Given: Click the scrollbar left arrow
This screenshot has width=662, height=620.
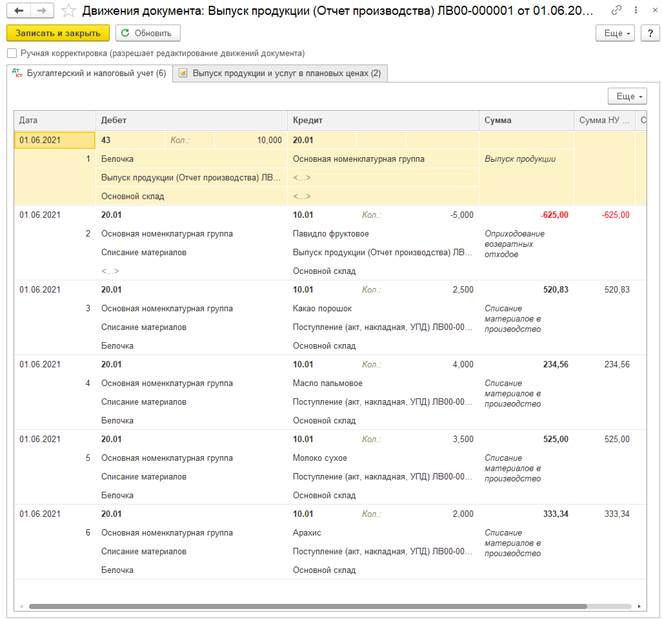Looking at the screenshot, I should (x=21, y=606).
